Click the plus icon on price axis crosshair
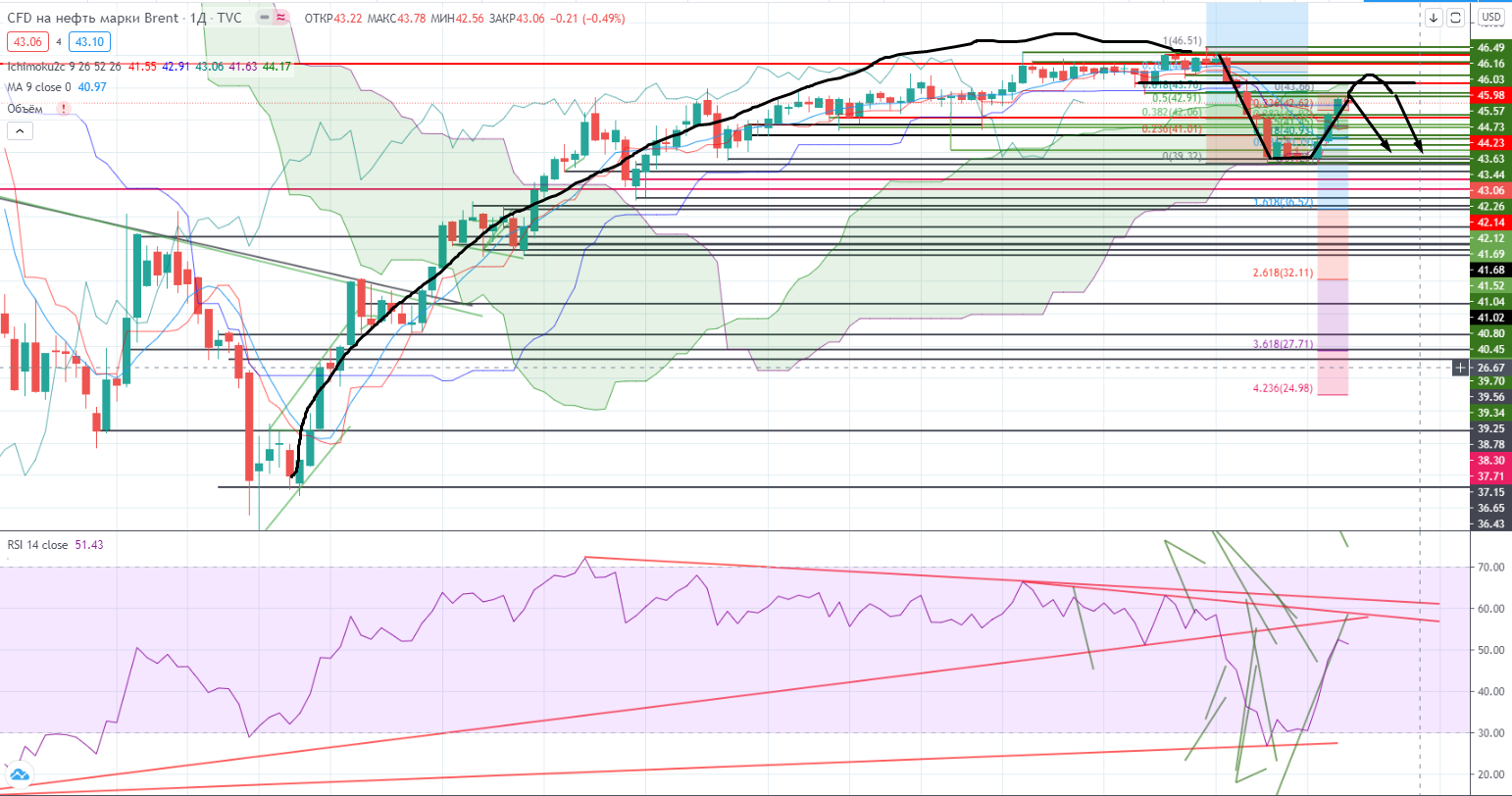Viewport: 1512px width, 796px height. 1460,368
